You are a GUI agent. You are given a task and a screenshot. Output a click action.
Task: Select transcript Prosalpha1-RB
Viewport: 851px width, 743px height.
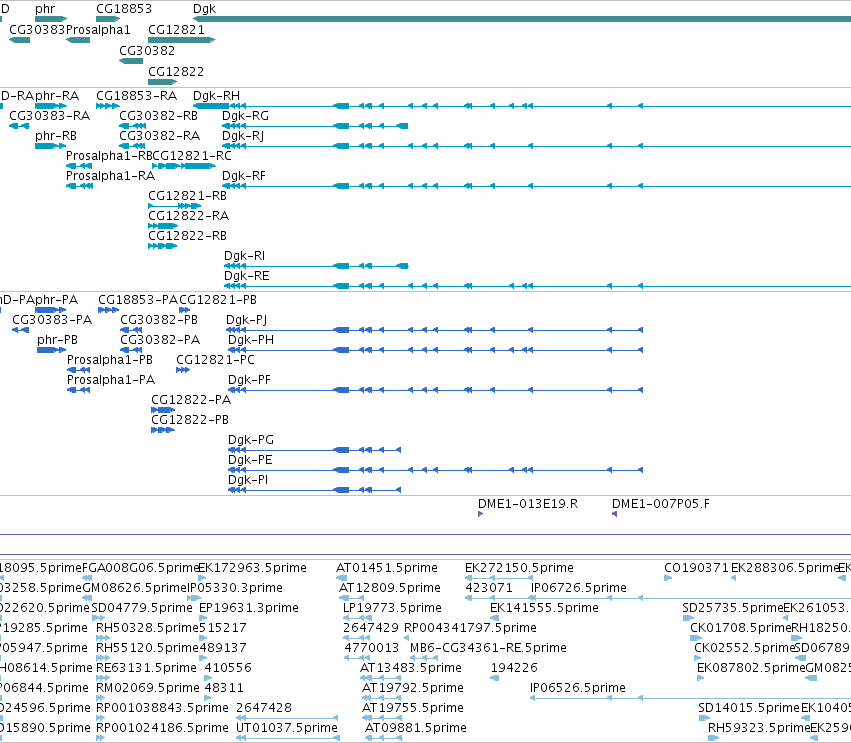79,166
